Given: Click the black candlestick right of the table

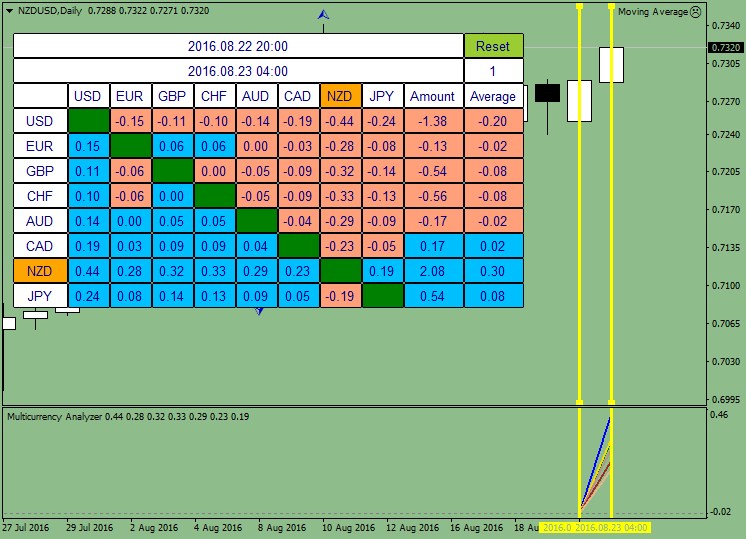Looking at the screenshot, I should pyautogui.click(x=547, y=93).
